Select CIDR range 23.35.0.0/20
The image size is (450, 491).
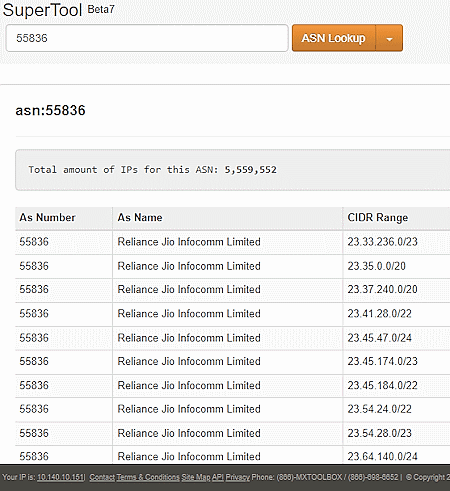click(x=376, y=266)
